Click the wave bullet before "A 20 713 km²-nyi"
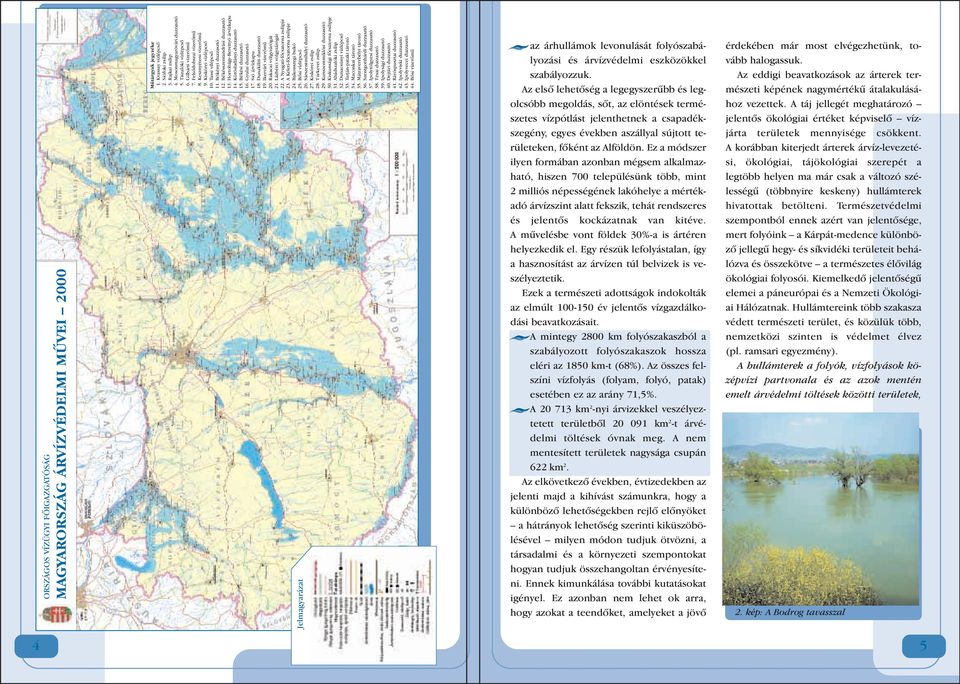960x684 pixels. pyautogui.click(x=519, y=410)
